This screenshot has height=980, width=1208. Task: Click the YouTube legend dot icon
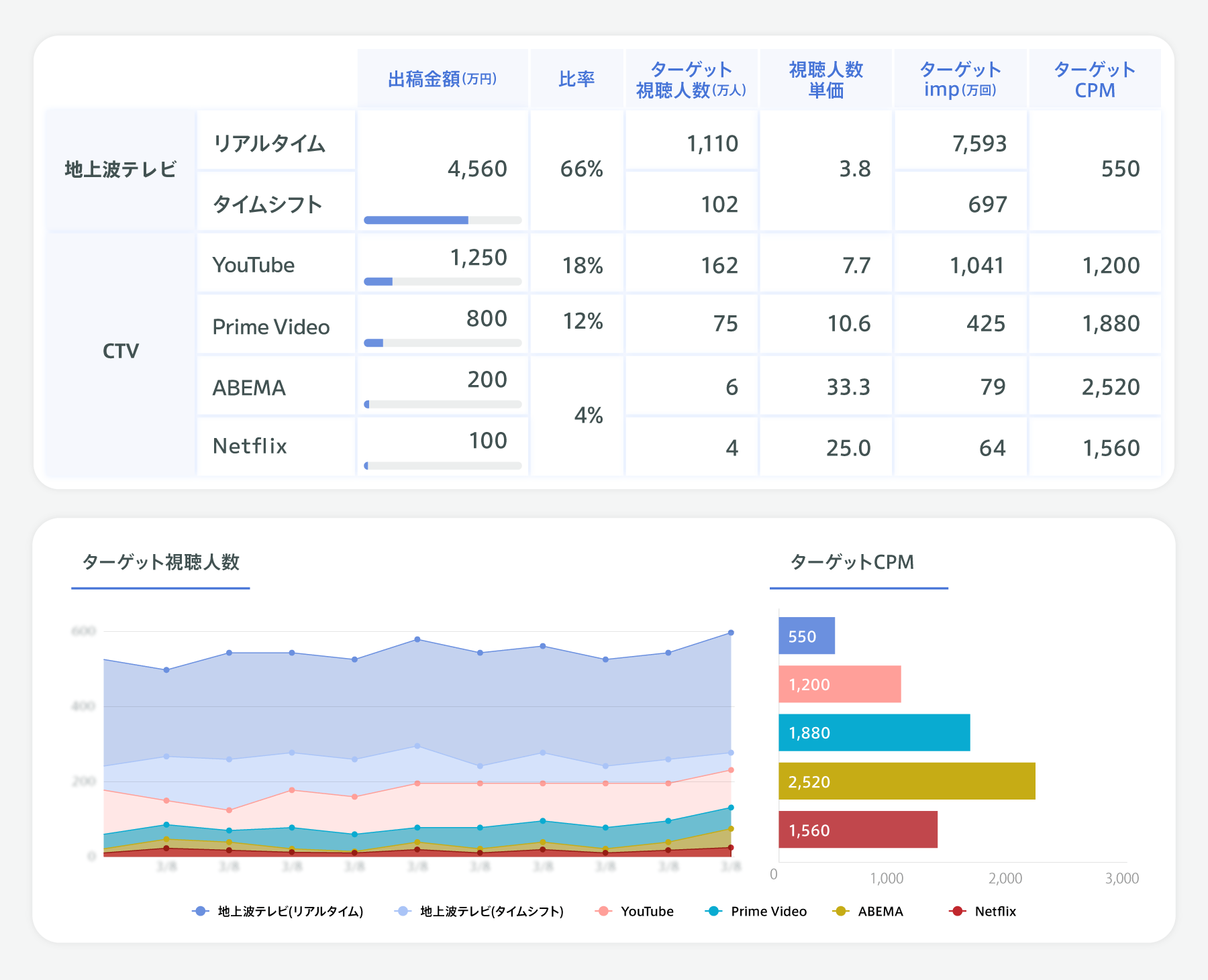[x=603, y=911]
